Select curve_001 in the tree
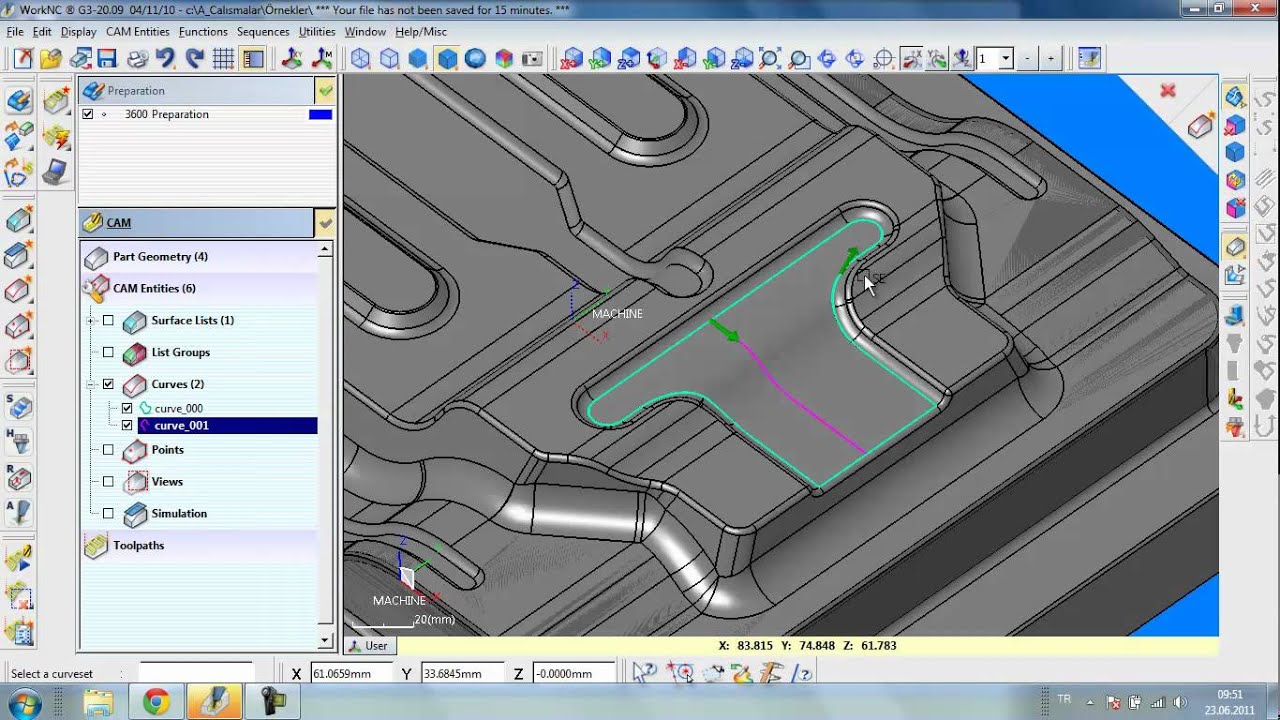Image resolution: width=1280 pixels, height=720 pixels. (181, 425)
